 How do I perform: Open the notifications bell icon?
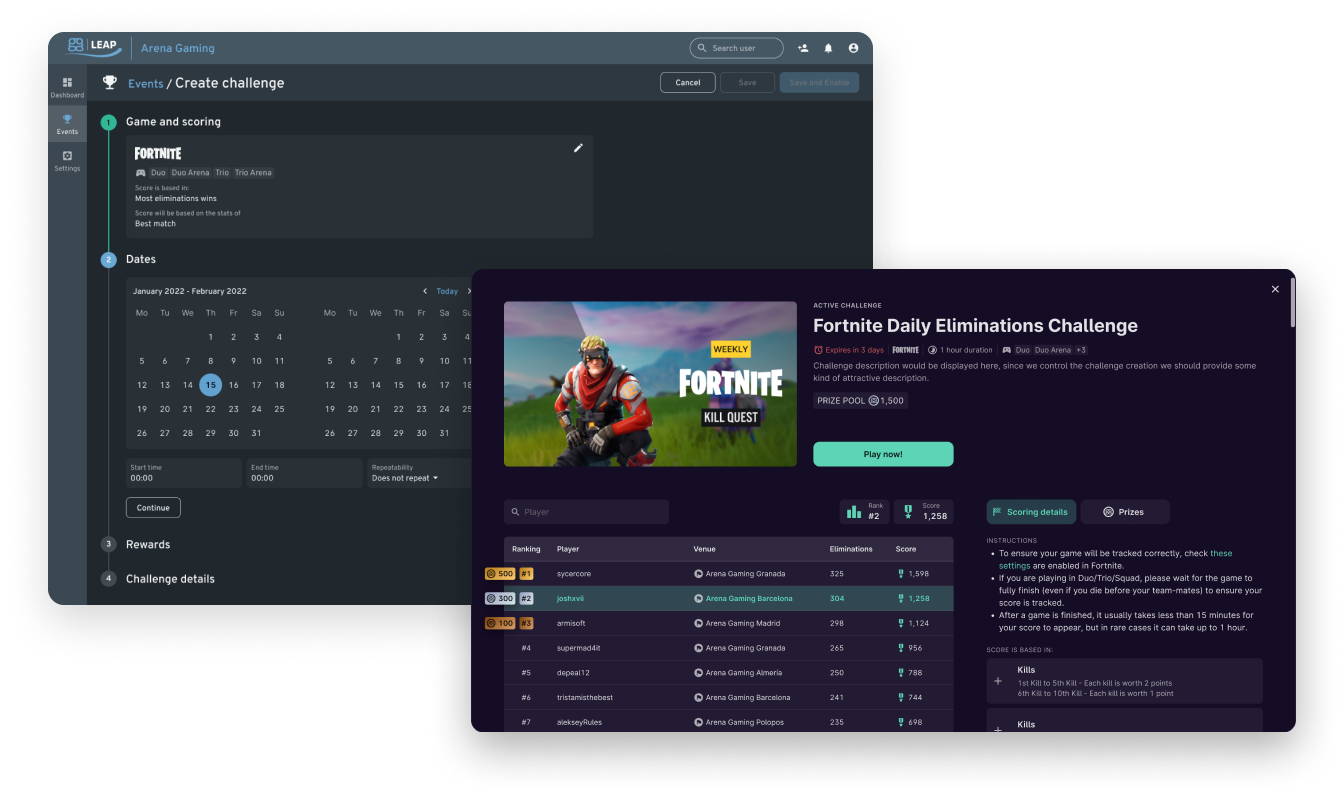point(828,48)
